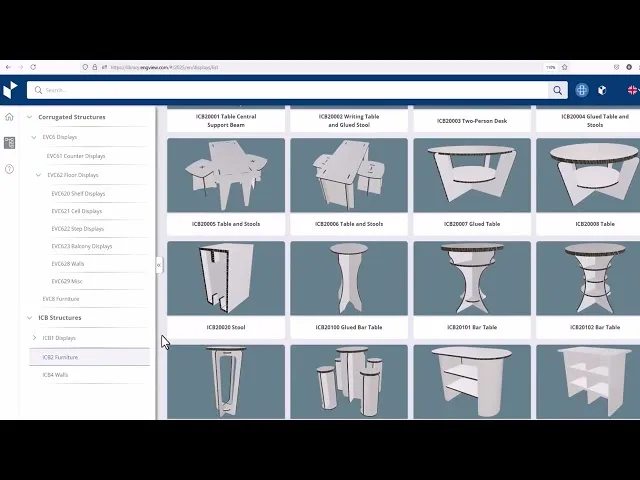Screen dimensions: 640x480
Task: Open the oval-top shelf counter thumbnail
Action: (x=472, y=382)
